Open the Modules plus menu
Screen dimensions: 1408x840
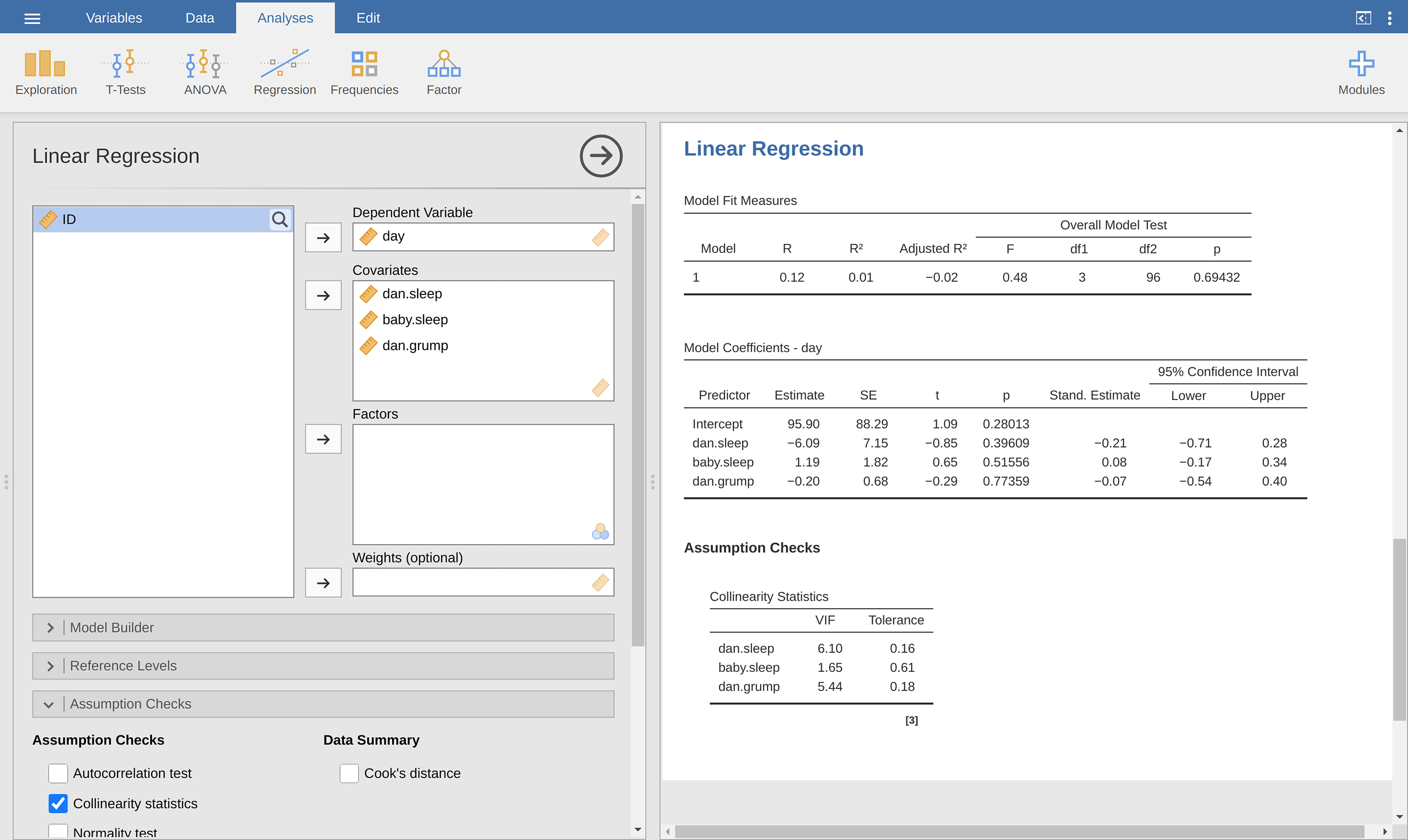point(1361,73)
